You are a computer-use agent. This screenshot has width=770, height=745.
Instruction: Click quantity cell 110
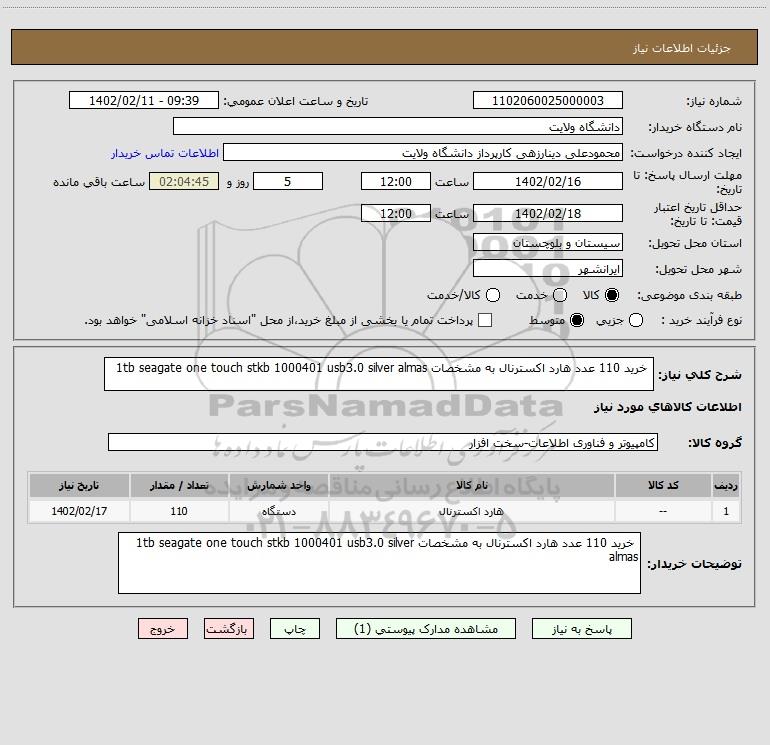[179, 511]
